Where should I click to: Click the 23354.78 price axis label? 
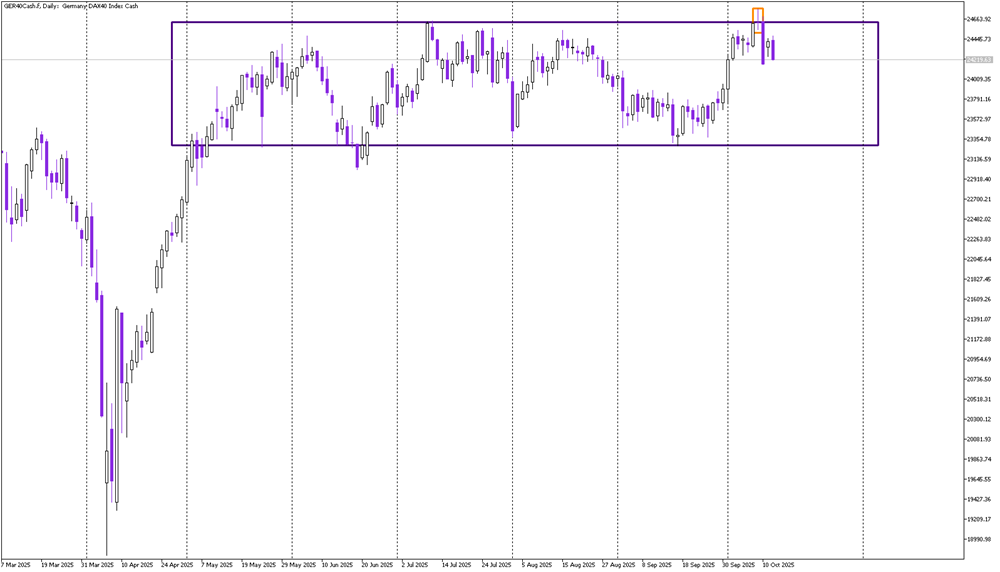pyautogui.click(x=965, y=140)
